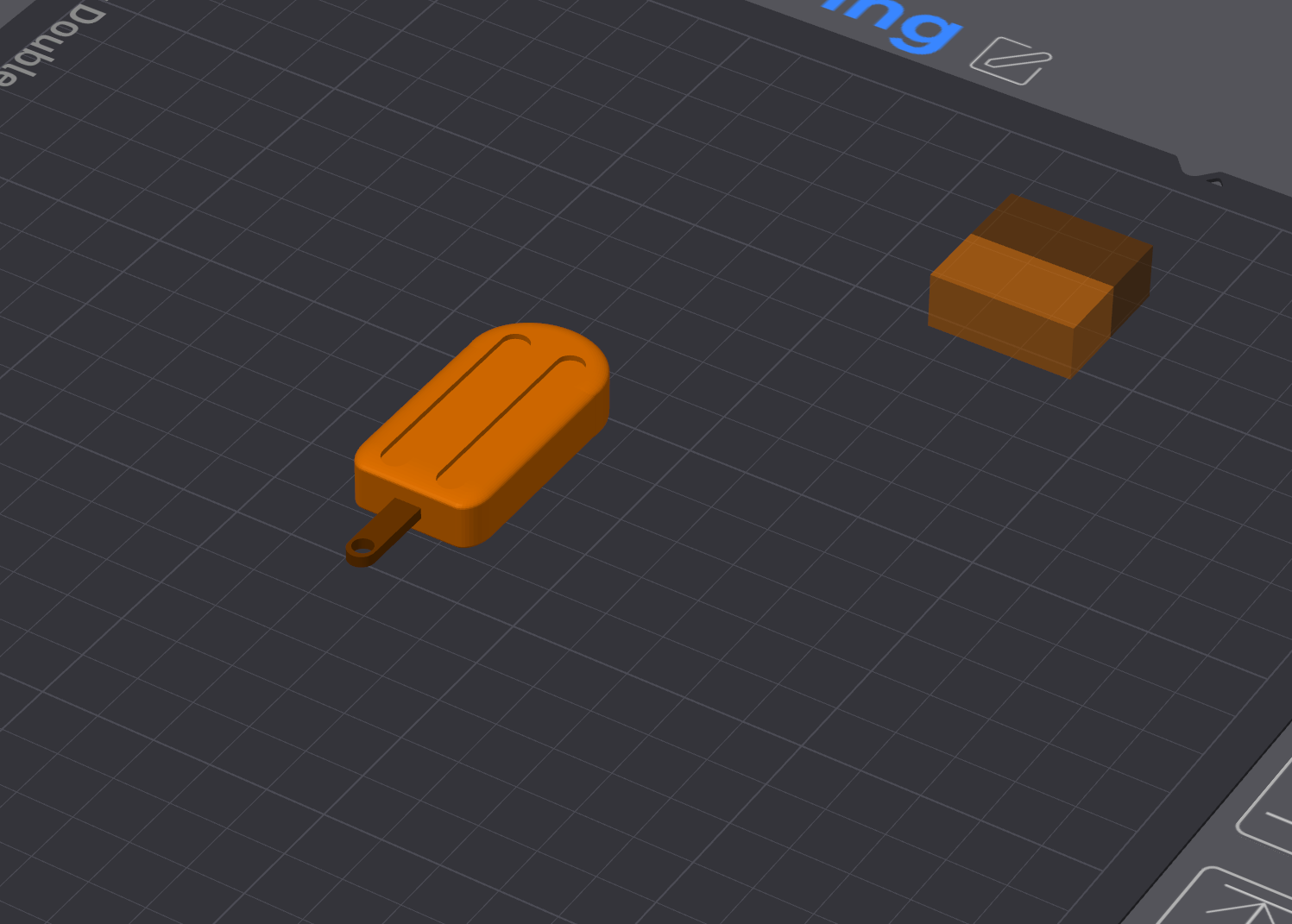Click the keyring hole on the stick end
The width and height of the screenshot is (1292, 924).
click(362, 546)
